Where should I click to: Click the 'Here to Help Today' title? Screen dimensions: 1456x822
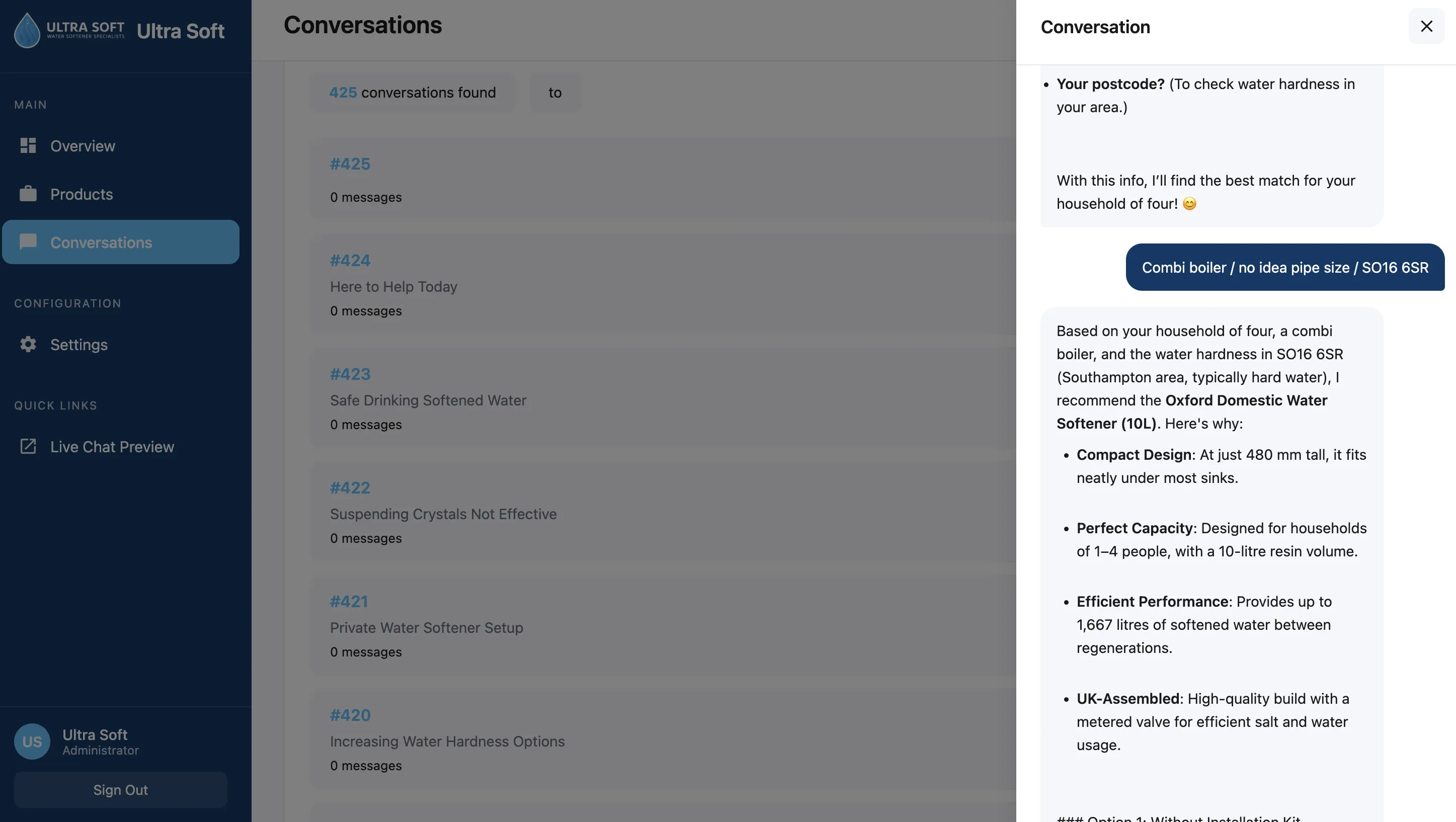coord(393,287)
